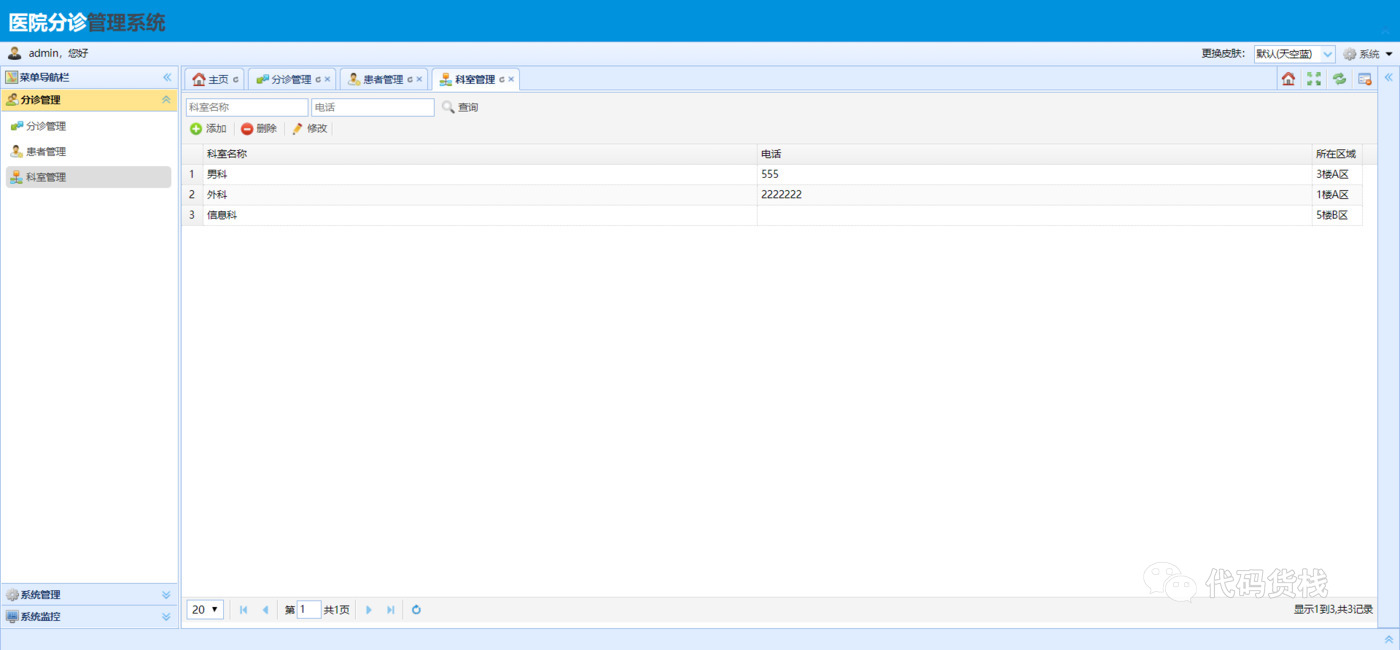Click the 菜单导航栏 panel icon
The height and width of the screenshot is (650, 1400).
tap(11, 77)
